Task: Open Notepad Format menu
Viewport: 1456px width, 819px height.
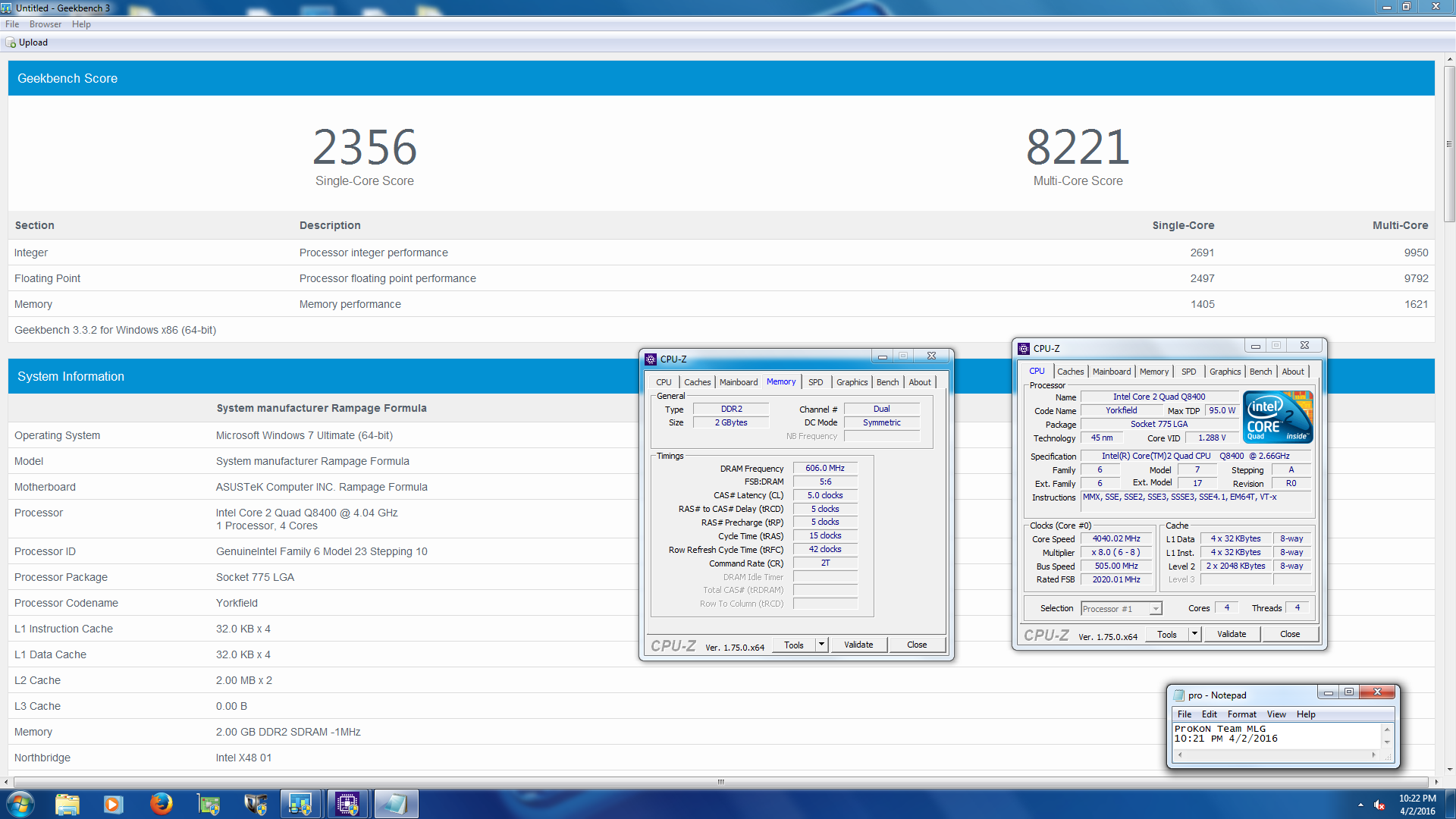Action: pos(1241,714)
